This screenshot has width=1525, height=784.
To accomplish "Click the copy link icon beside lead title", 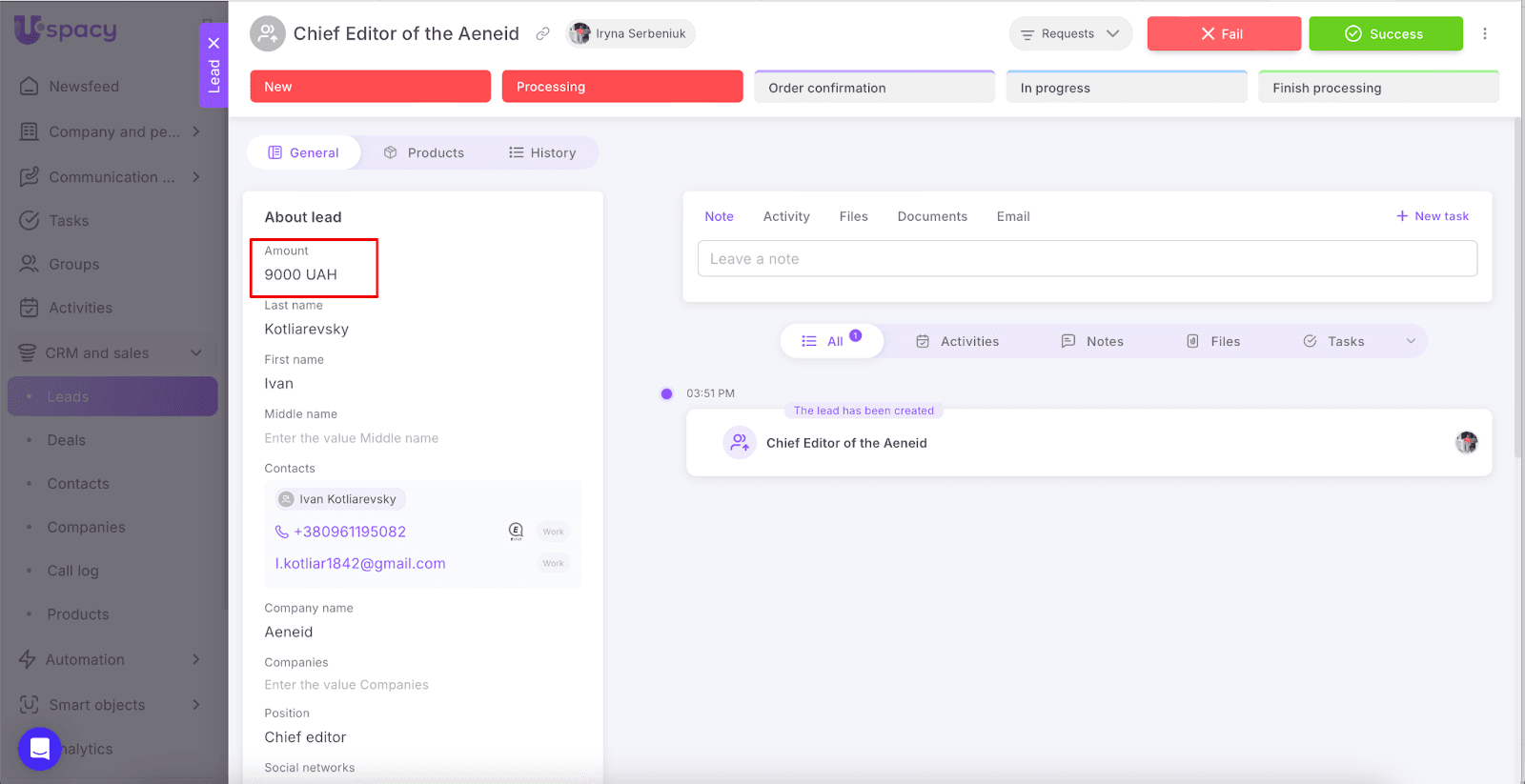I will click(x=542, y=33).
